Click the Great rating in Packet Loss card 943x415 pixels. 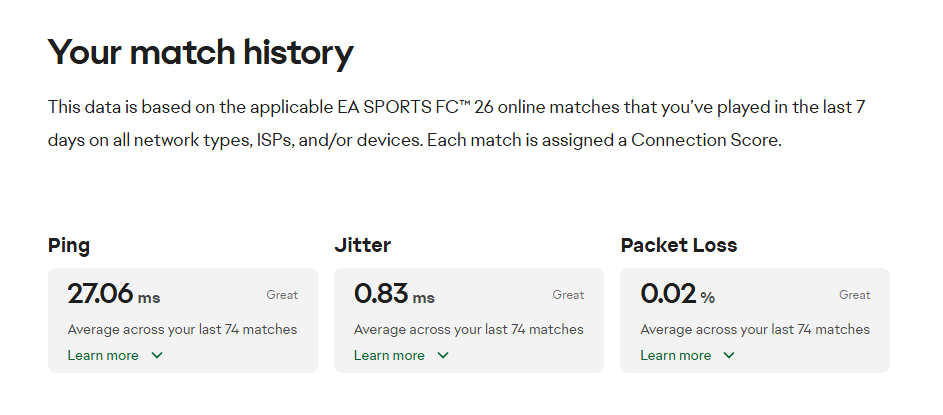pos(855,295)
